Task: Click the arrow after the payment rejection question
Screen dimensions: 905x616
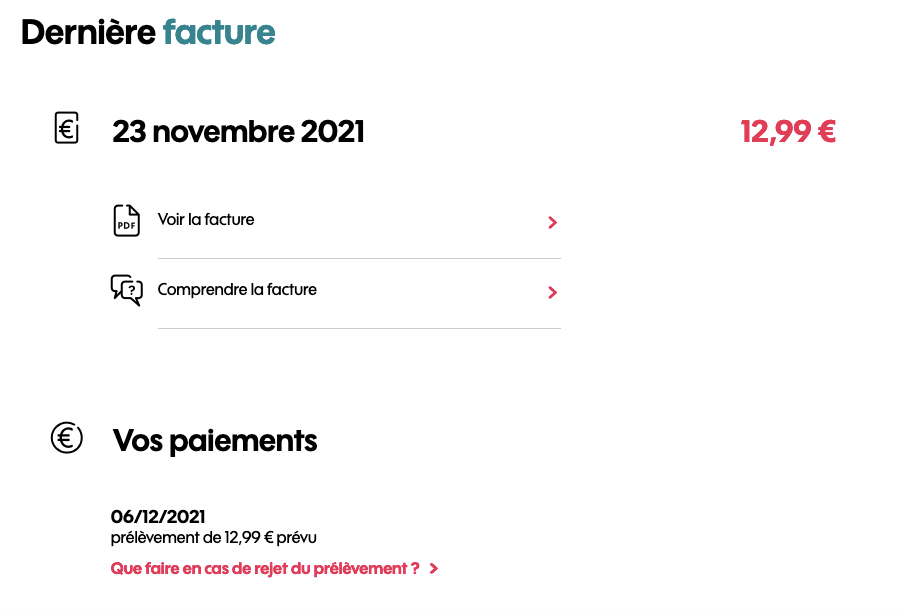Action: [x=433, y=568]
